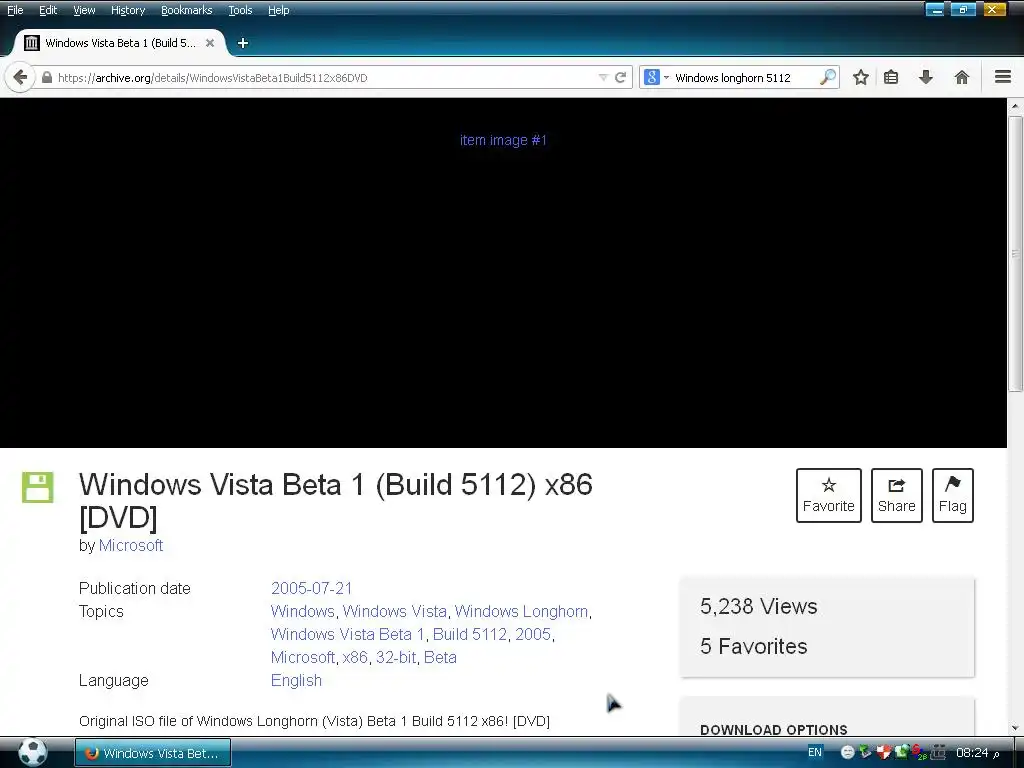Open the Edit menu

coord(48,10)
